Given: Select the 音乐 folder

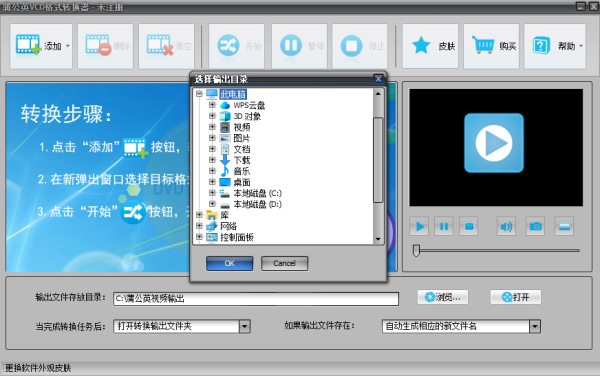Looking at the screenshot, I should click(242, 171).
